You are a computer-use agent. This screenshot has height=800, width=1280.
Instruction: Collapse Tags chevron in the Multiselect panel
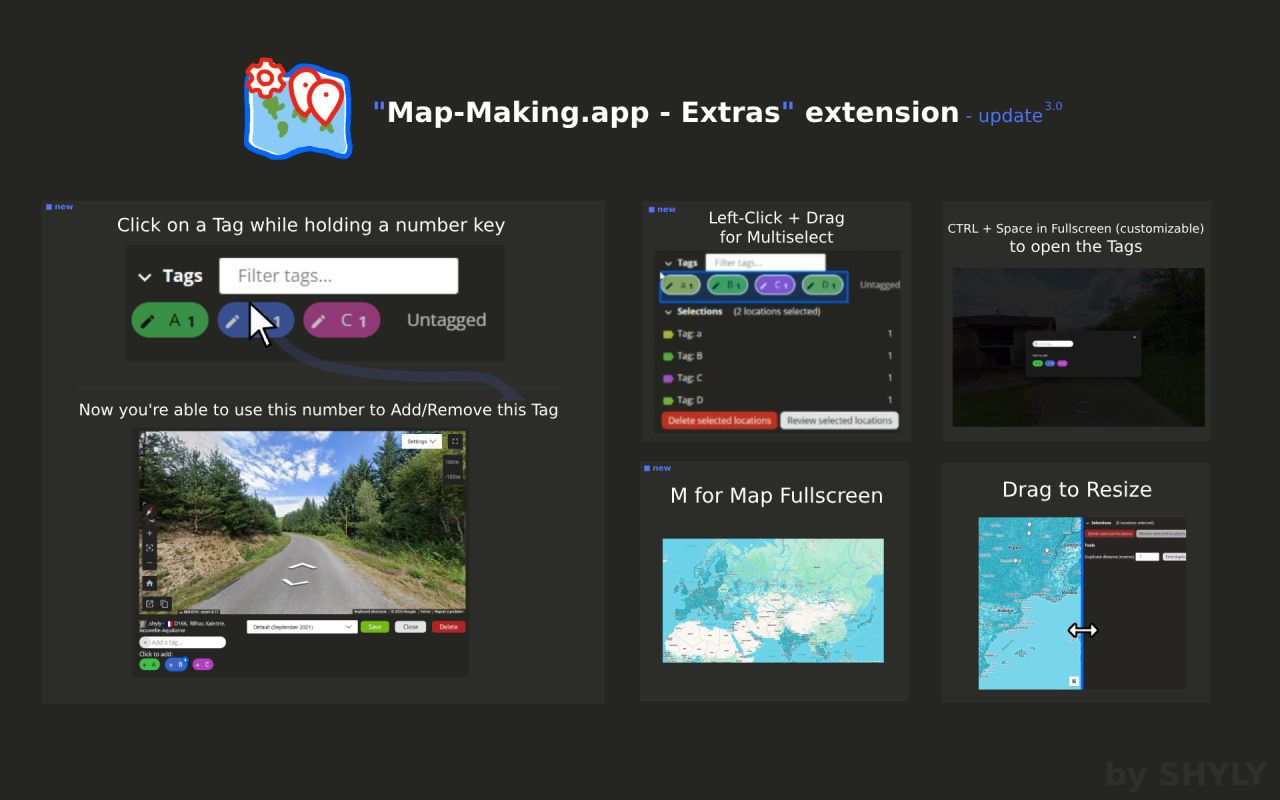[x=669, y=263]
